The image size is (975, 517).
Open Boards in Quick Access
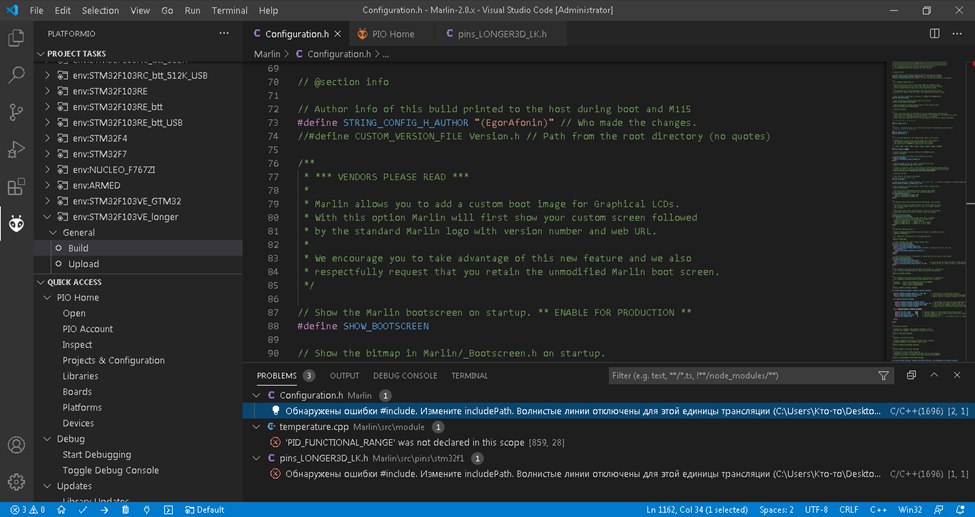pos(77,391)
